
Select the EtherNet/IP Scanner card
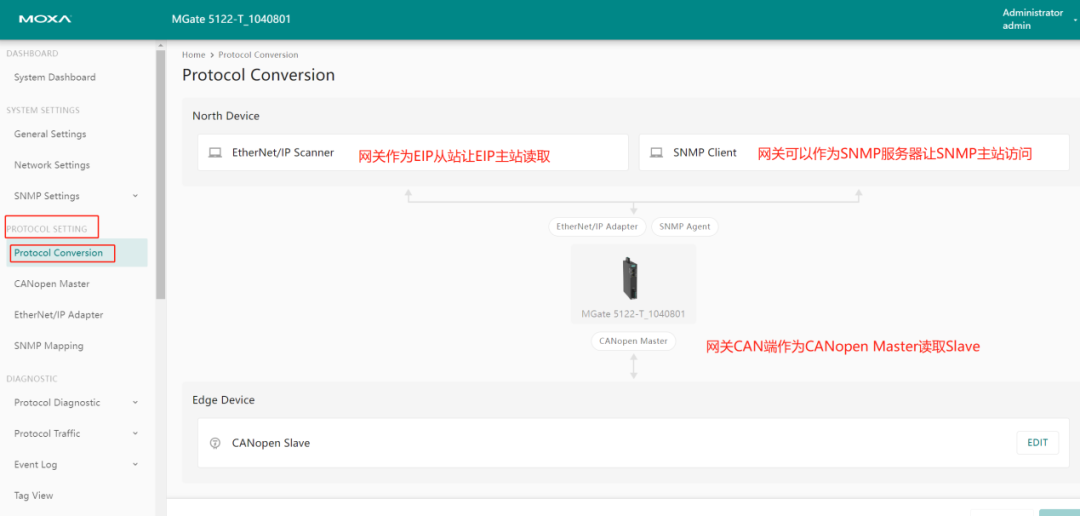[413, 152]
